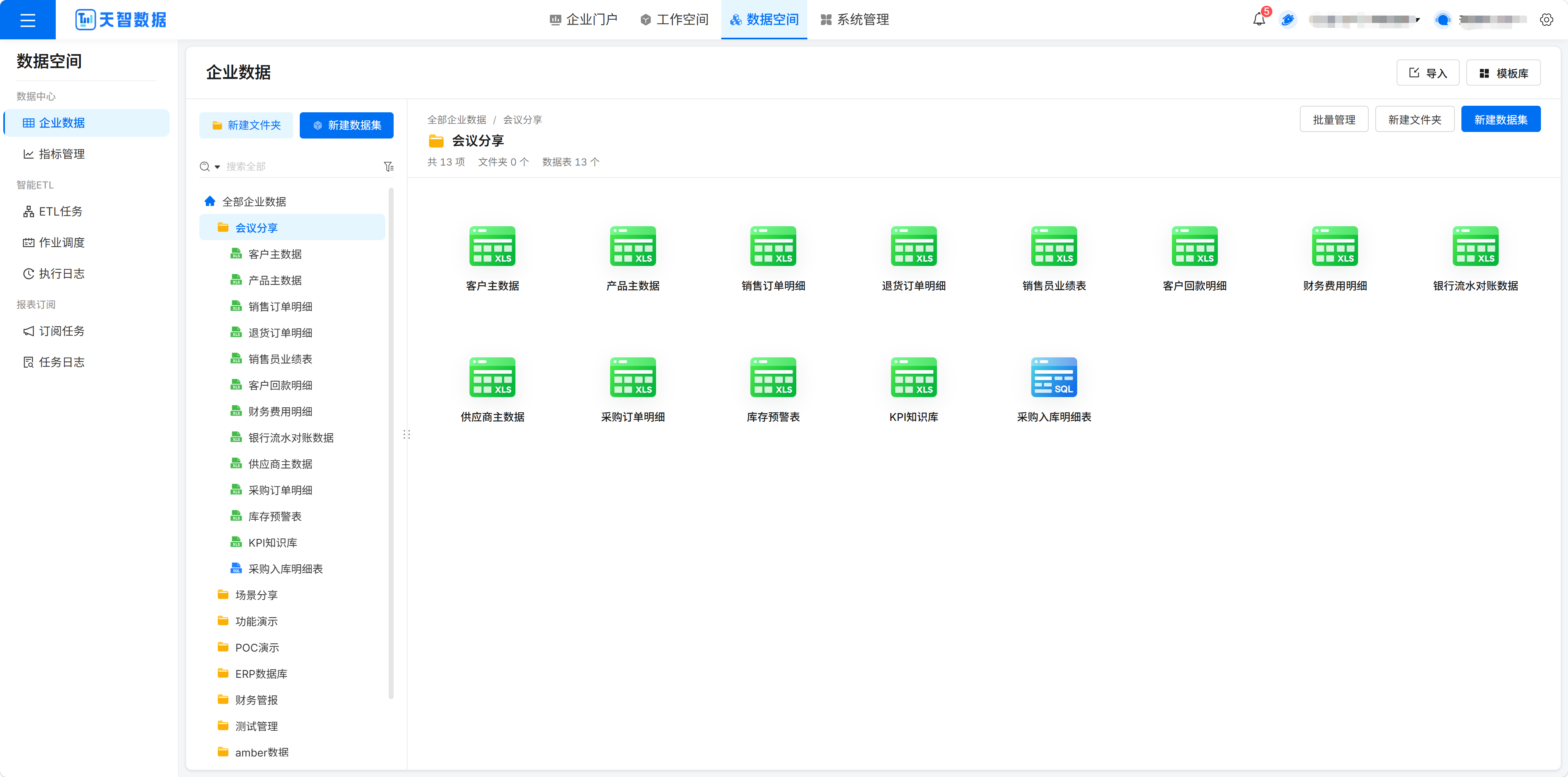The width and height of the screenshot is (1568, 777).
Task: Click the 批量管理 button
Action: [x=1333, y=119]
